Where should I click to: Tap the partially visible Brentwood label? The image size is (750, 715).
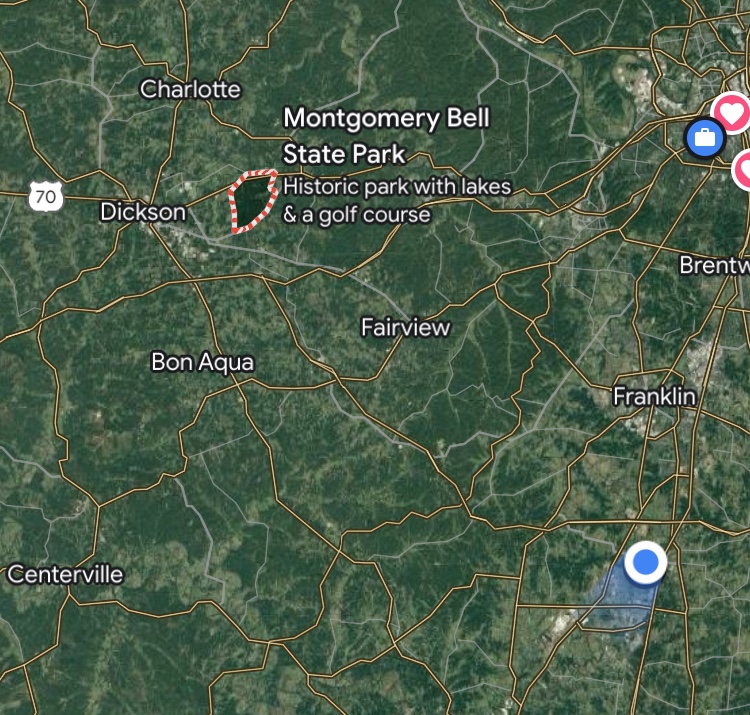pos(715,265)
